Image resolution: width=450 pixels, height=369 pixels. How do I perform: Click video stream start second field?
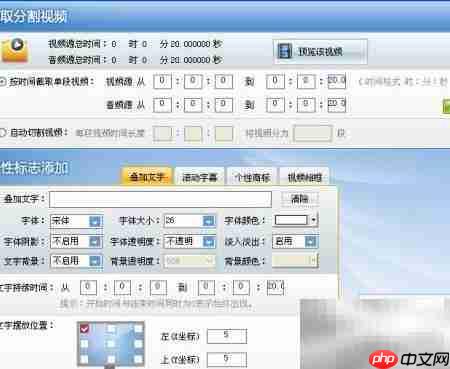pyautogui.click(x=224, y=81)
